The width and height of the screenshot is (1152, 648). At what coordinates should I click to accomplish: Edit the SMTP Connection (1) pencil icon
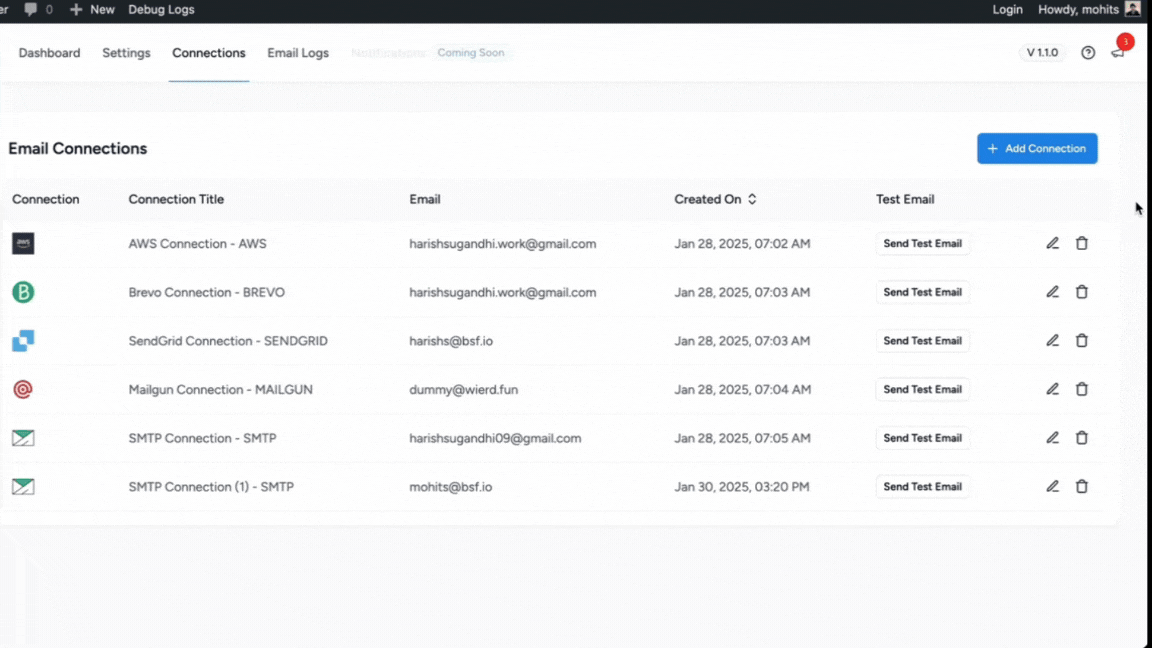pyautogui.click(x=1052, y=486)
